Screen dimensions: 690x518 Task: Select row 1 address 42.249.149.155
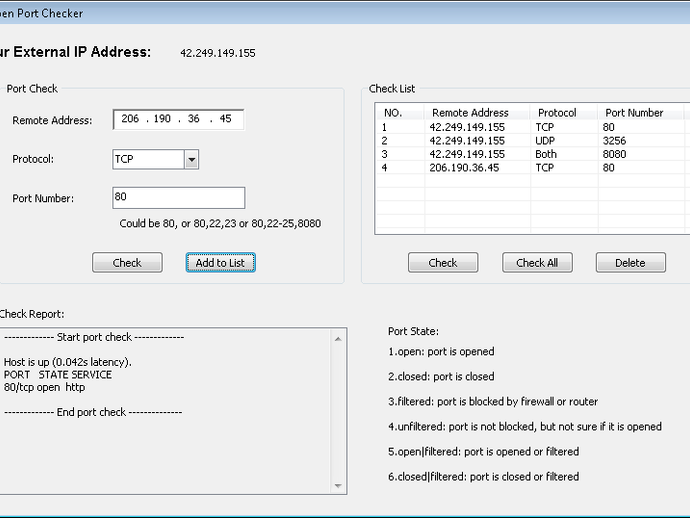(x=467, y=127)
